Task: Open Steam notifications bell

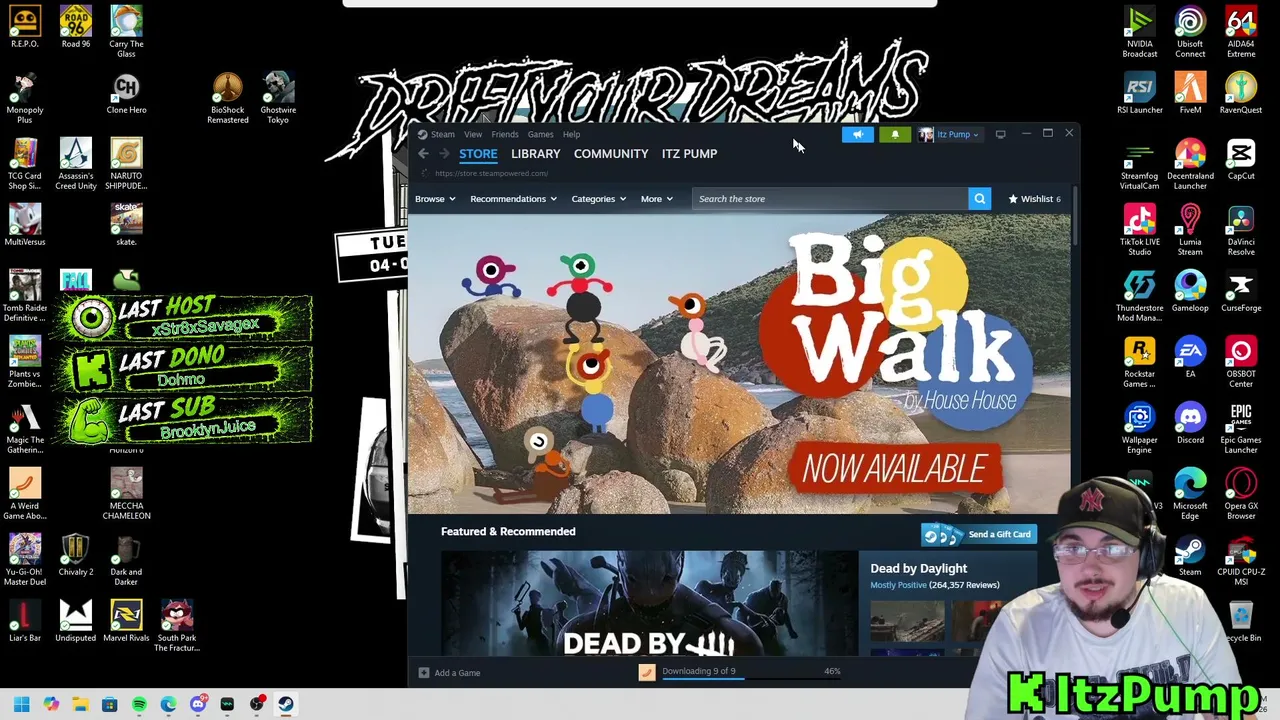Action: [x=895, y=134]
